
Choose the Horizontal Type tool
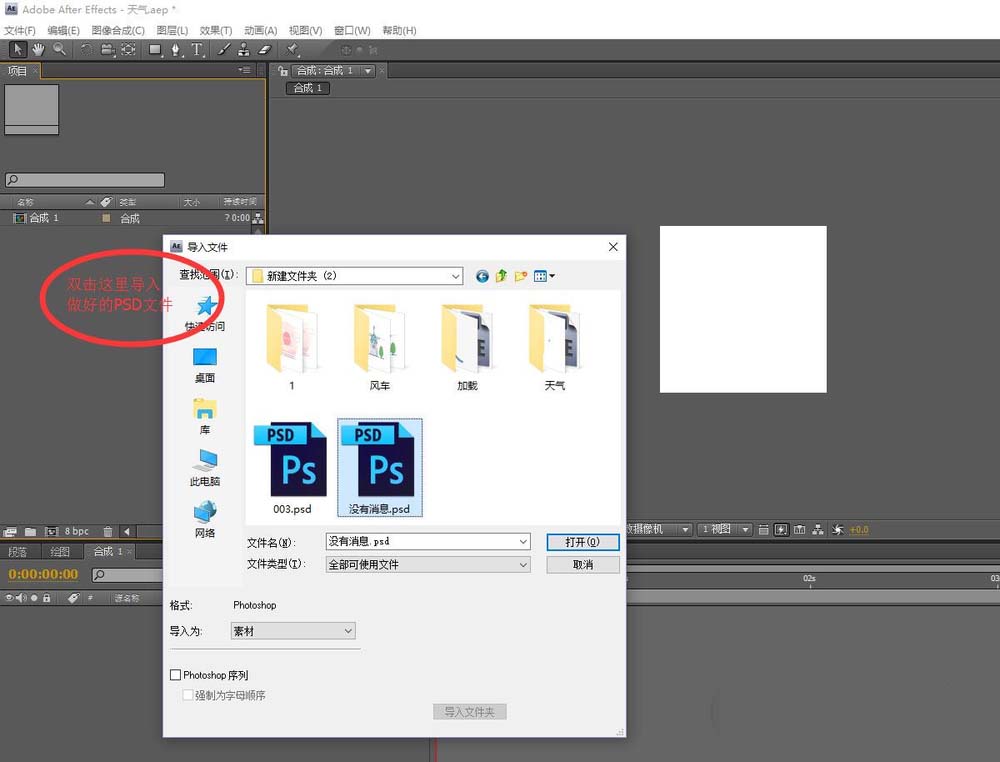(x=197, y=49)
